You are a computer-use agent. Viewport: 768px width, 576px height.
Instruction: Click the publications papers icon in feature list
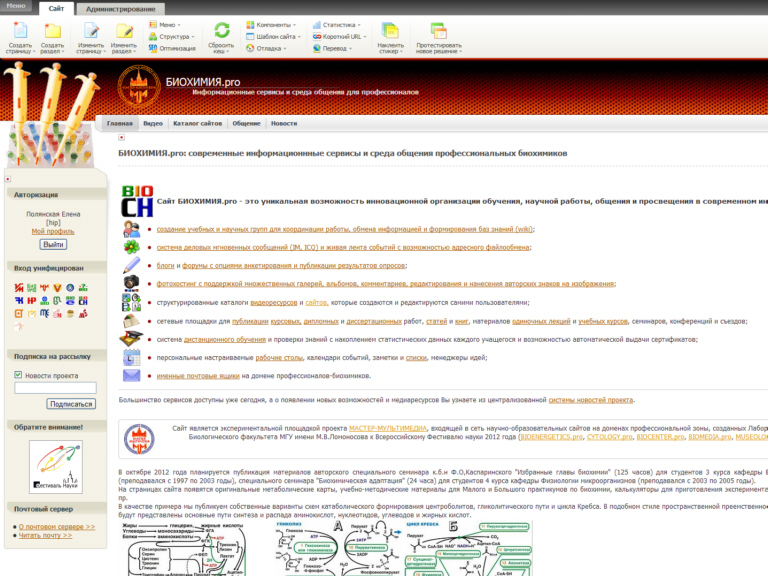click(x=131, y=321)
